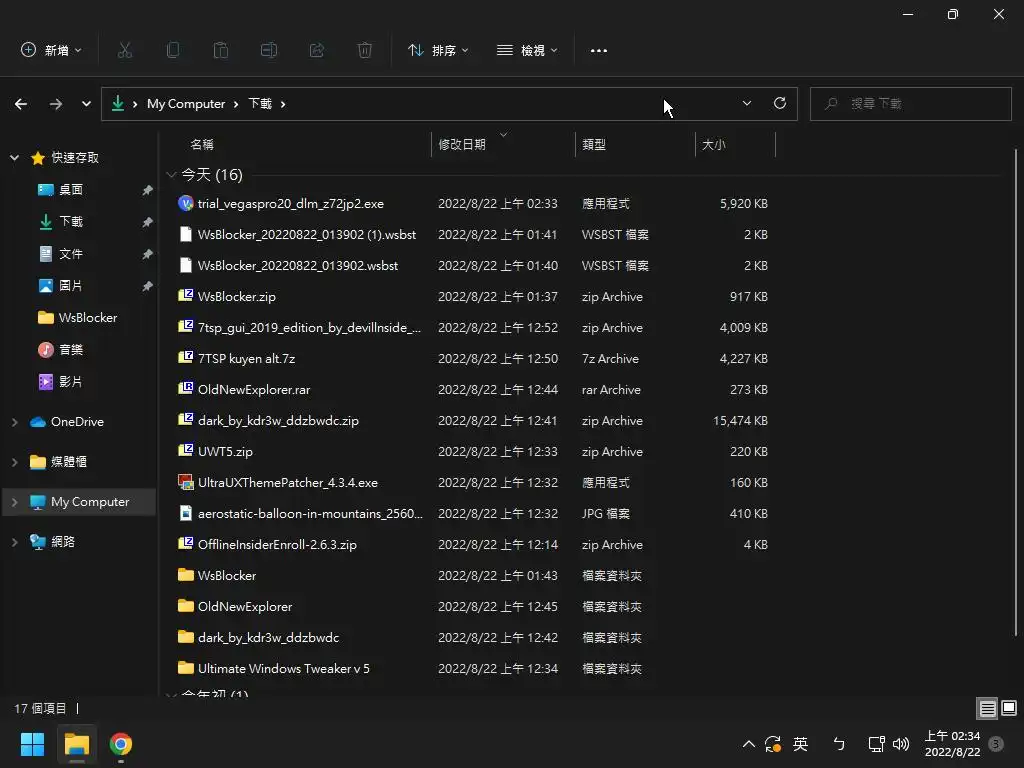Select 下載 in quick access sidebar
1024x768 pixels.
click(x=71, y=221)
